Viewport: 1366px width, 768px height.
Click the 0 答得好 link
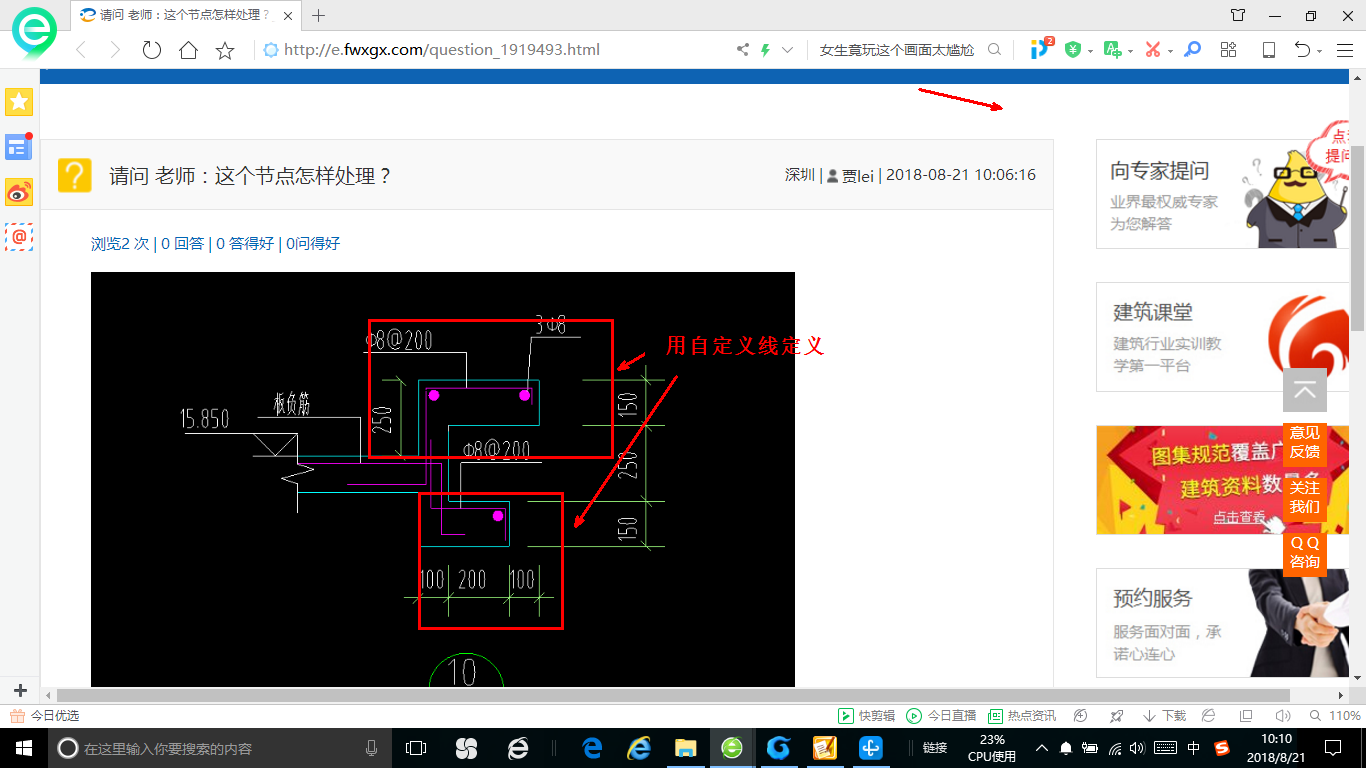point(245,243)
